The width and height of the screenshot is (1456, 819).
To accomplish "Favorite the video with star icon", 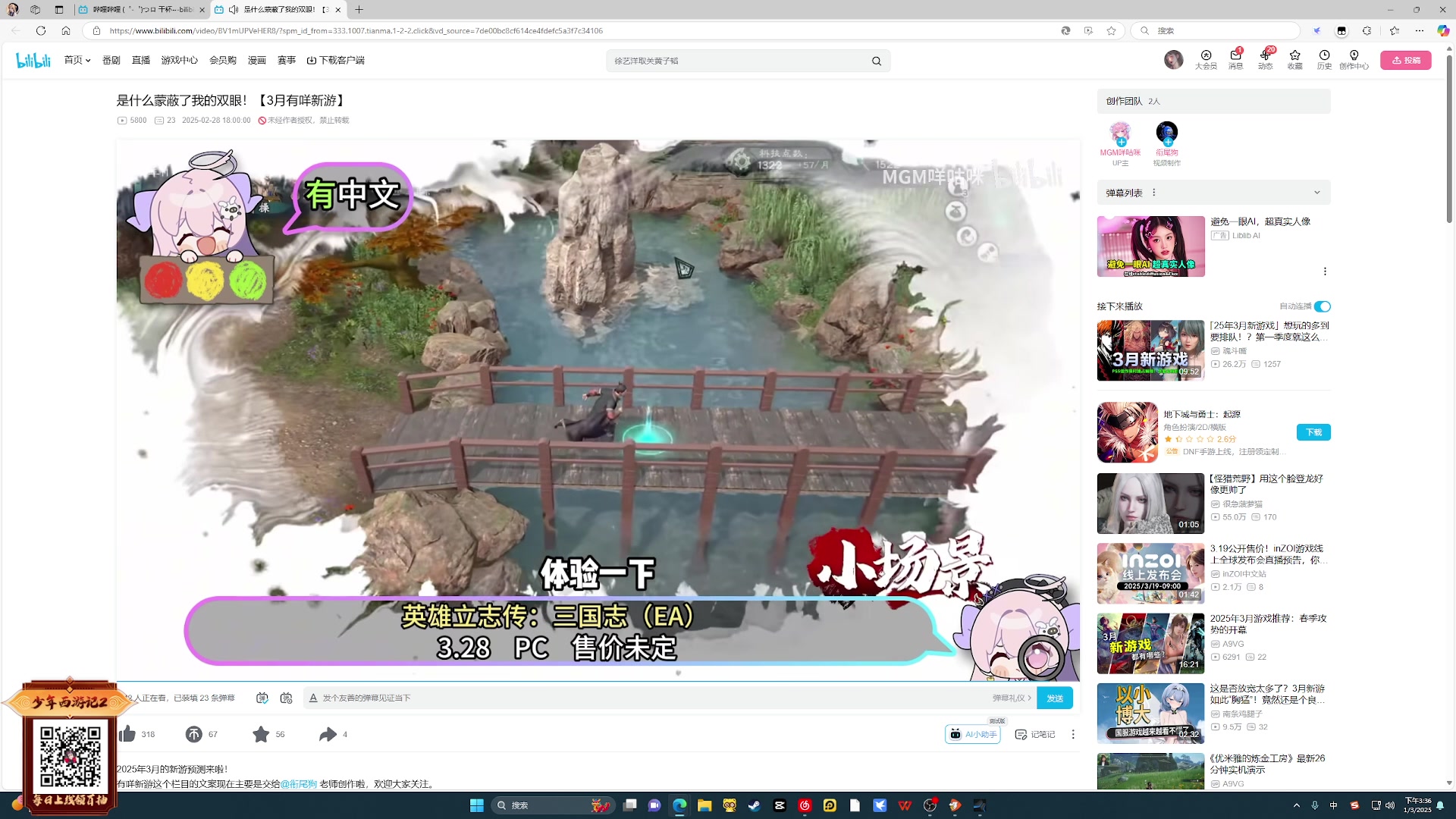I will click(x=261, y=734).
